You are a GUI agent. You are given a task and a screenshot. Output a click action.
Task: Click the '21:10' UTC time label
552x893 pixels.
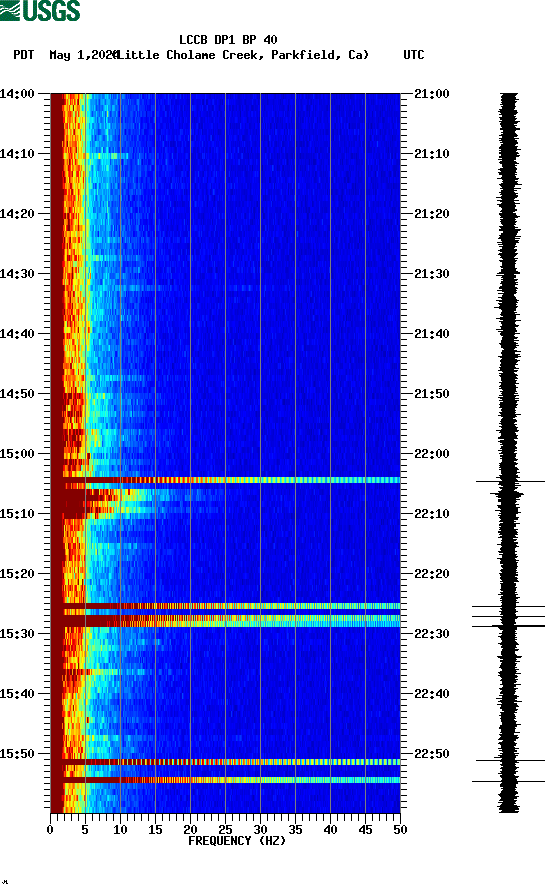point(432,154)
